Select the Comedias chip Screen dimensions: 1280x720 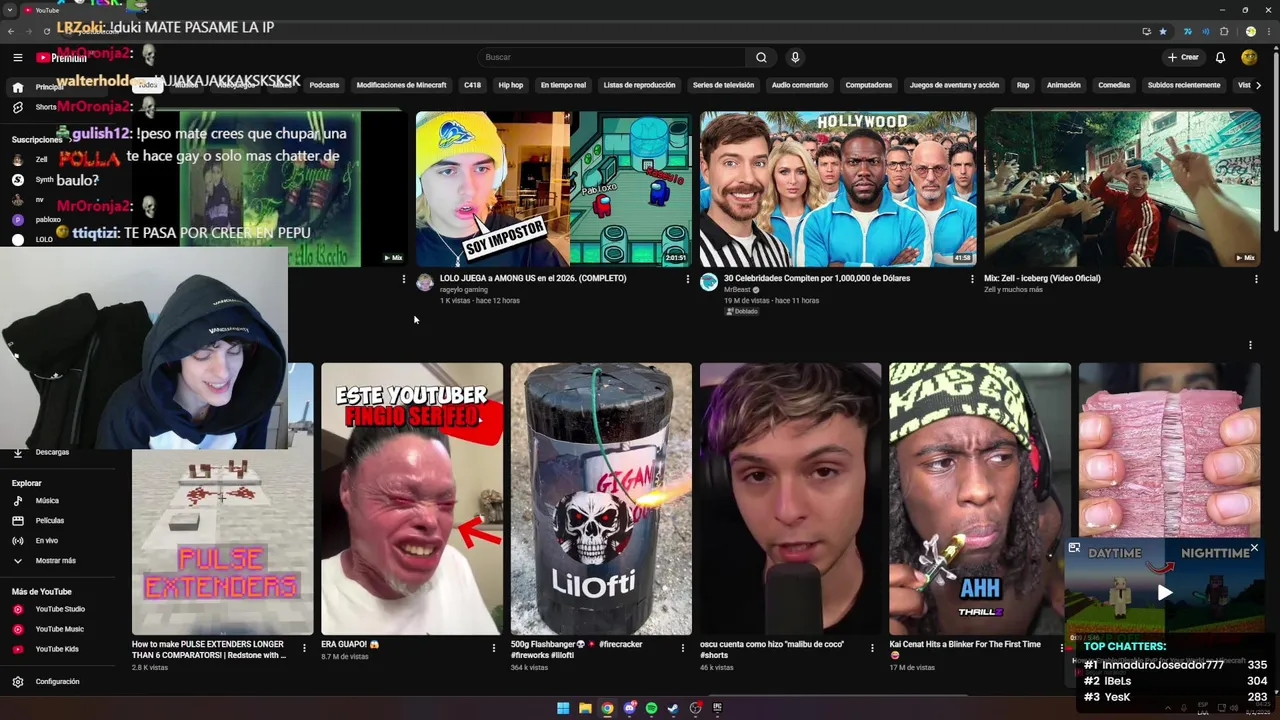(x=1114, y=85)
